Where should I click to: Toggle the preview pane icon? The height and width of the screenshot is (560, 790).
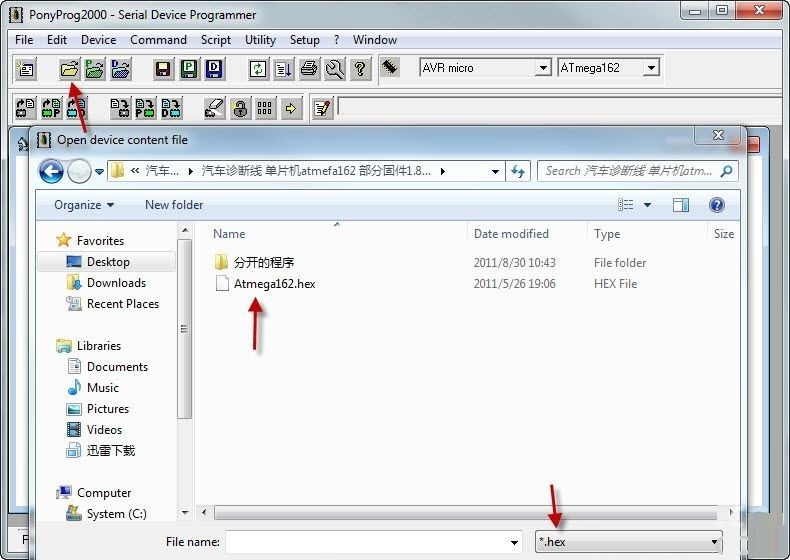pyautogui.click(x=681, y=205)
